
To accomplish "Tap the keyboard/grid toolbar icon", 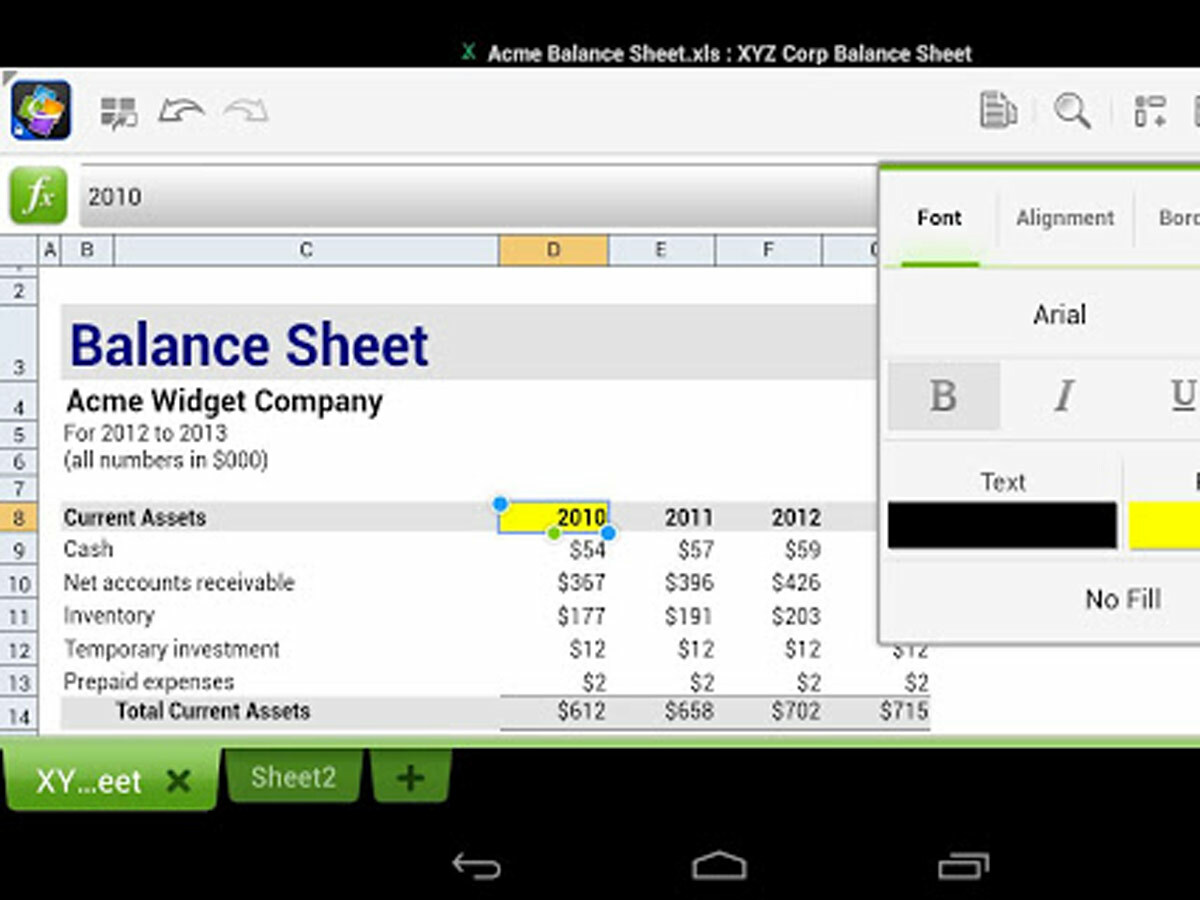I will click(119, 112).
